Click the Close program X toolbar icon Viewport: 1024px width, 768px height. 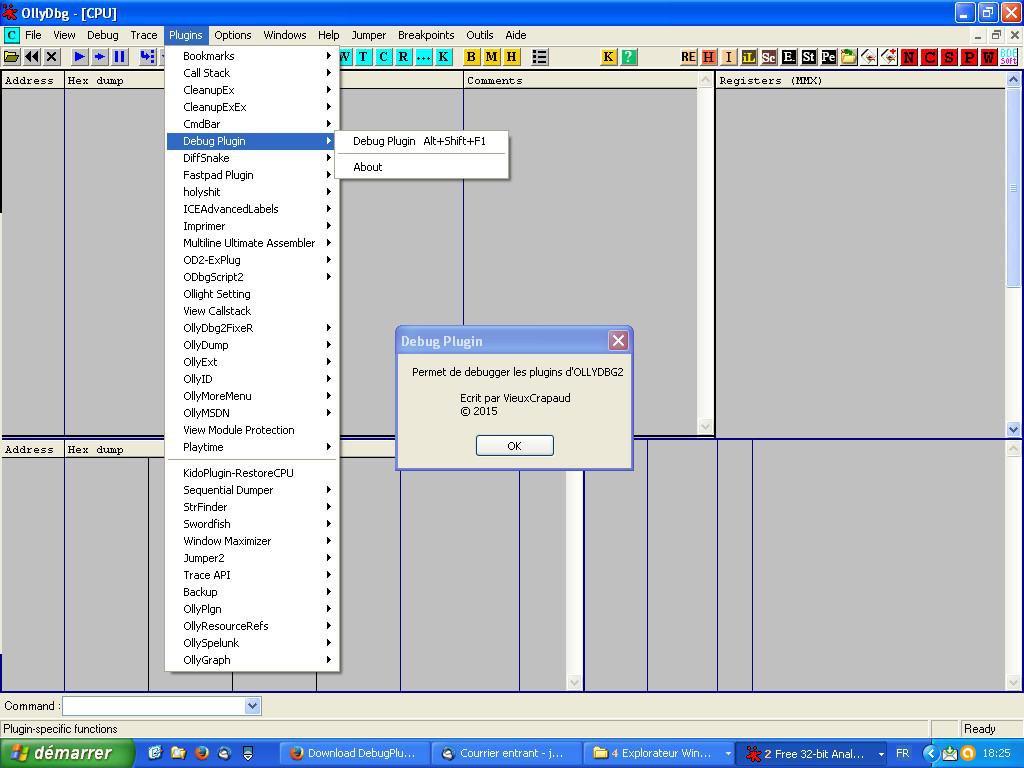(x=52, y=57)
